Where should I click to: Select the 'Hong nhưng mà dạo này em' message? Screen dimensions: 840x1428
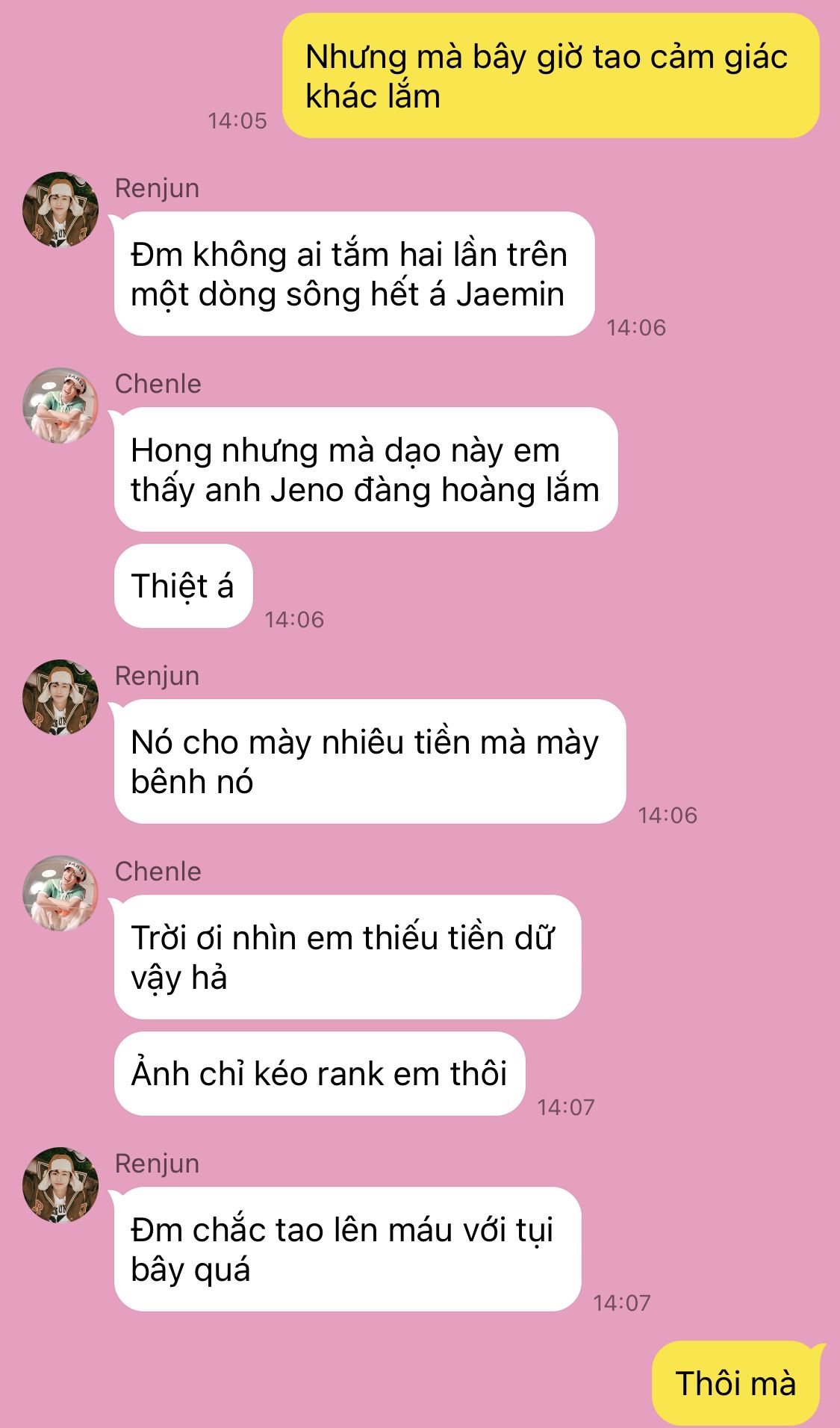click(366, 470)
